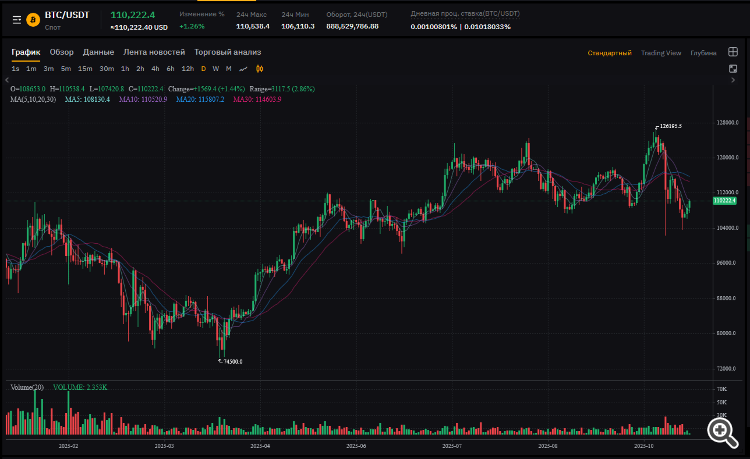Click the MA10: 110520.9 value
The height and width of the screenshot is (459, 750).
(x=143, y=99)
